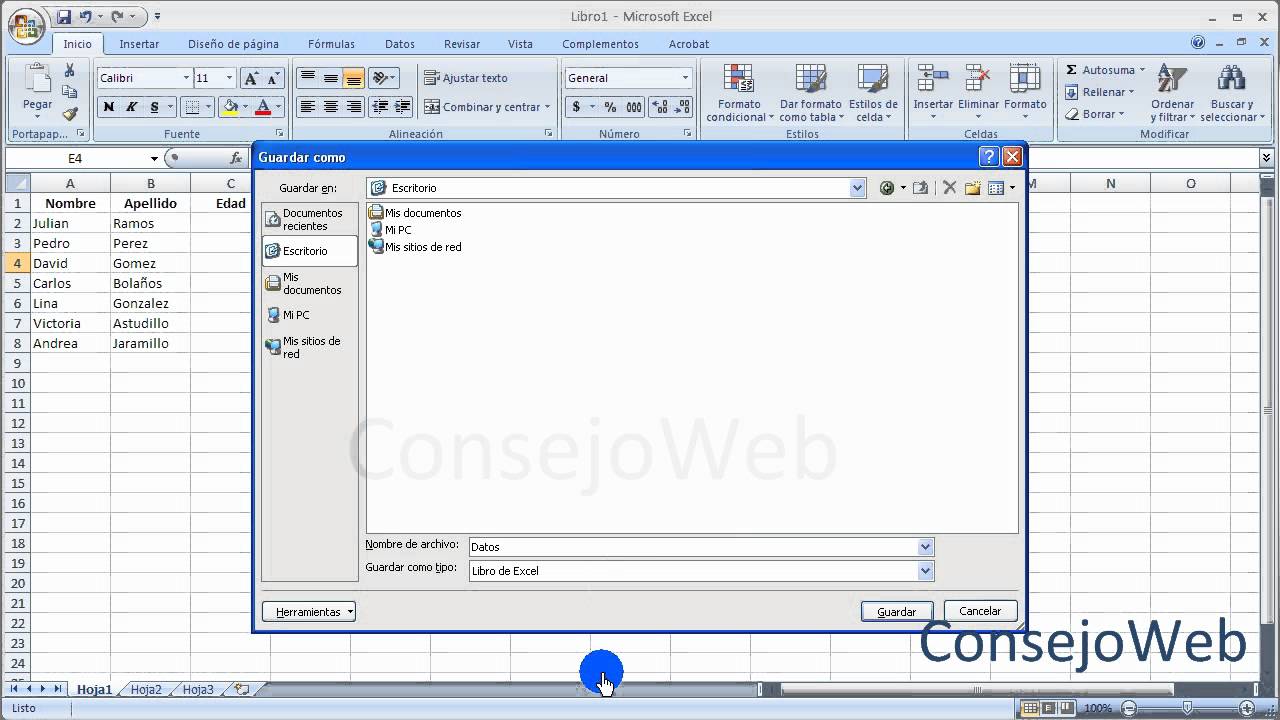The width and height of the screenshot is (1280, 720).
Task: Click Buscar y seleccionar binoculars icon
Action: click(x=1230, y=79)
